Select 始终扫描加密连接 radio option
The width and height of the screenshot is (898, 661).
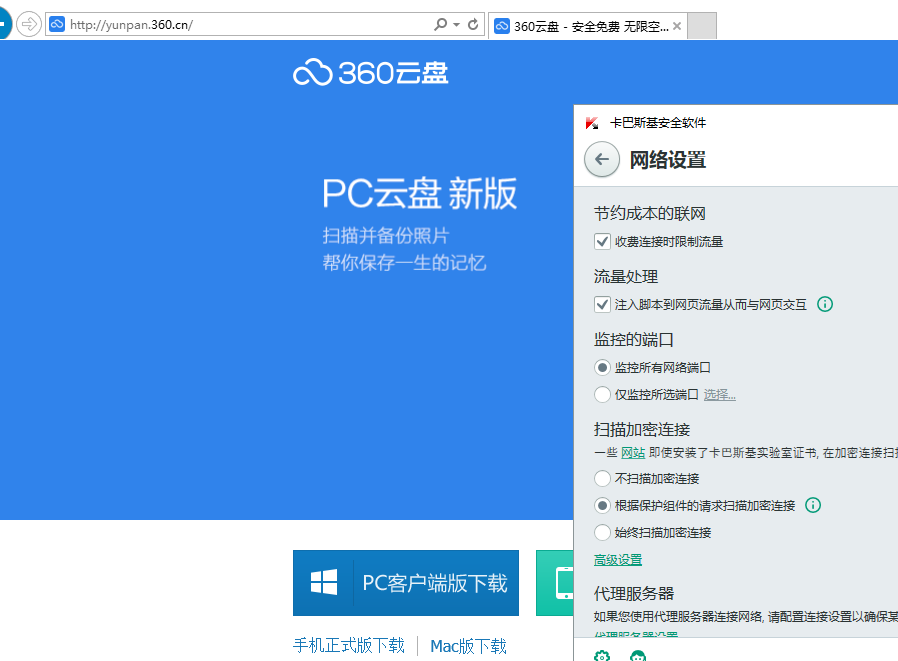pos(602,532)
